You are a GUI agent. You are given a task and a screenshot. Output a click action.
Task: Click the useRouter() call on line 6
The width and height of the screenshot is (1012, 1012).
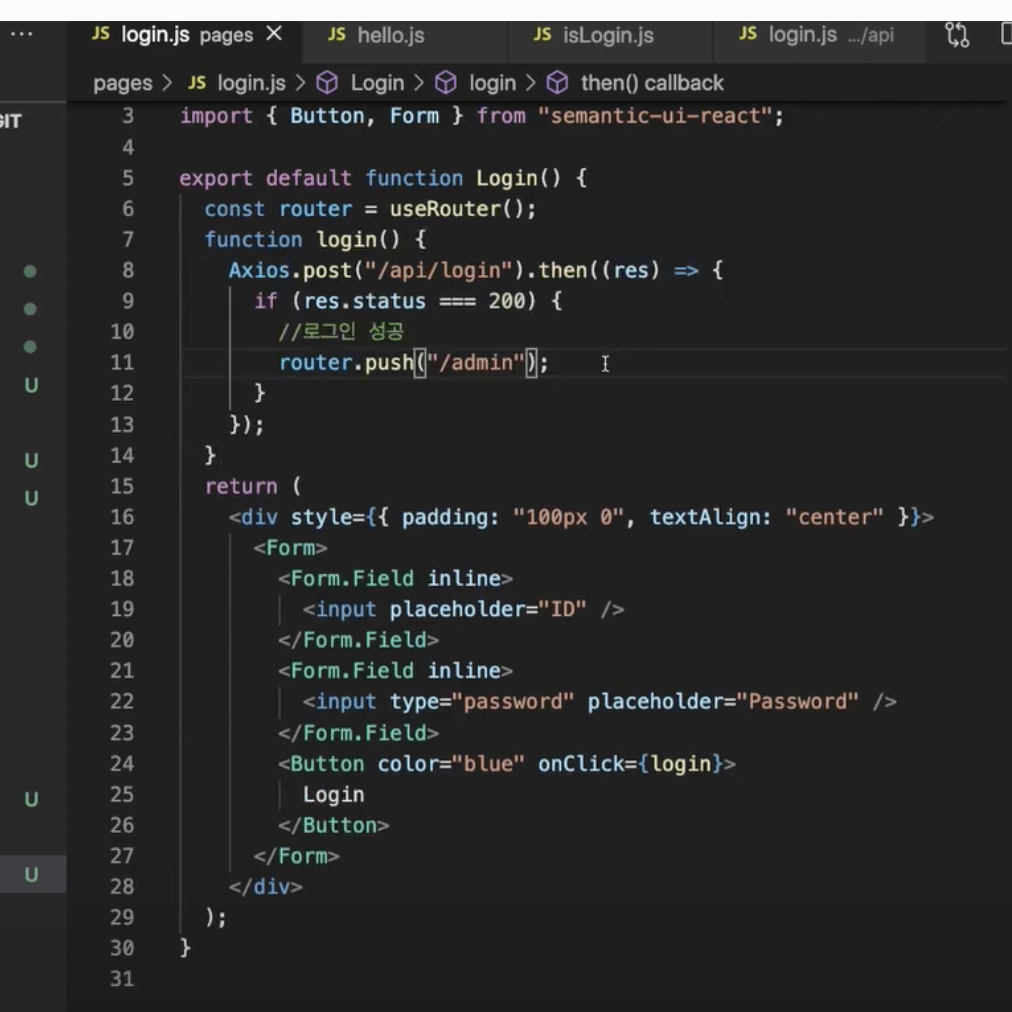(456, 209)
